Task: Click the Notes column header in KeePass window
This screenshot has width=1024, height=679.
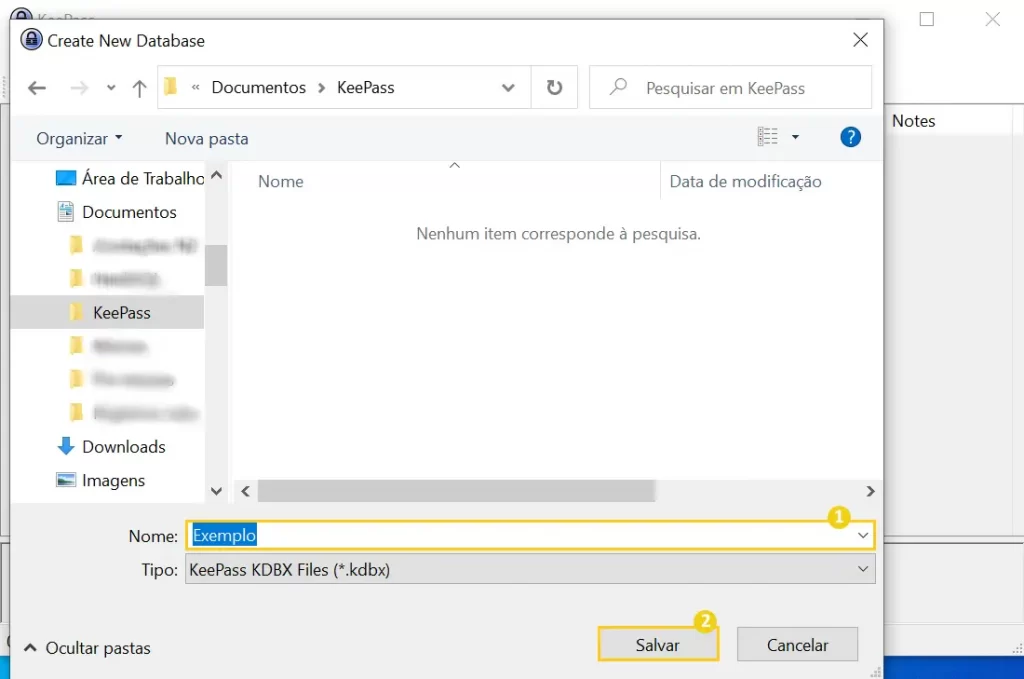Action: click(913, 121)
